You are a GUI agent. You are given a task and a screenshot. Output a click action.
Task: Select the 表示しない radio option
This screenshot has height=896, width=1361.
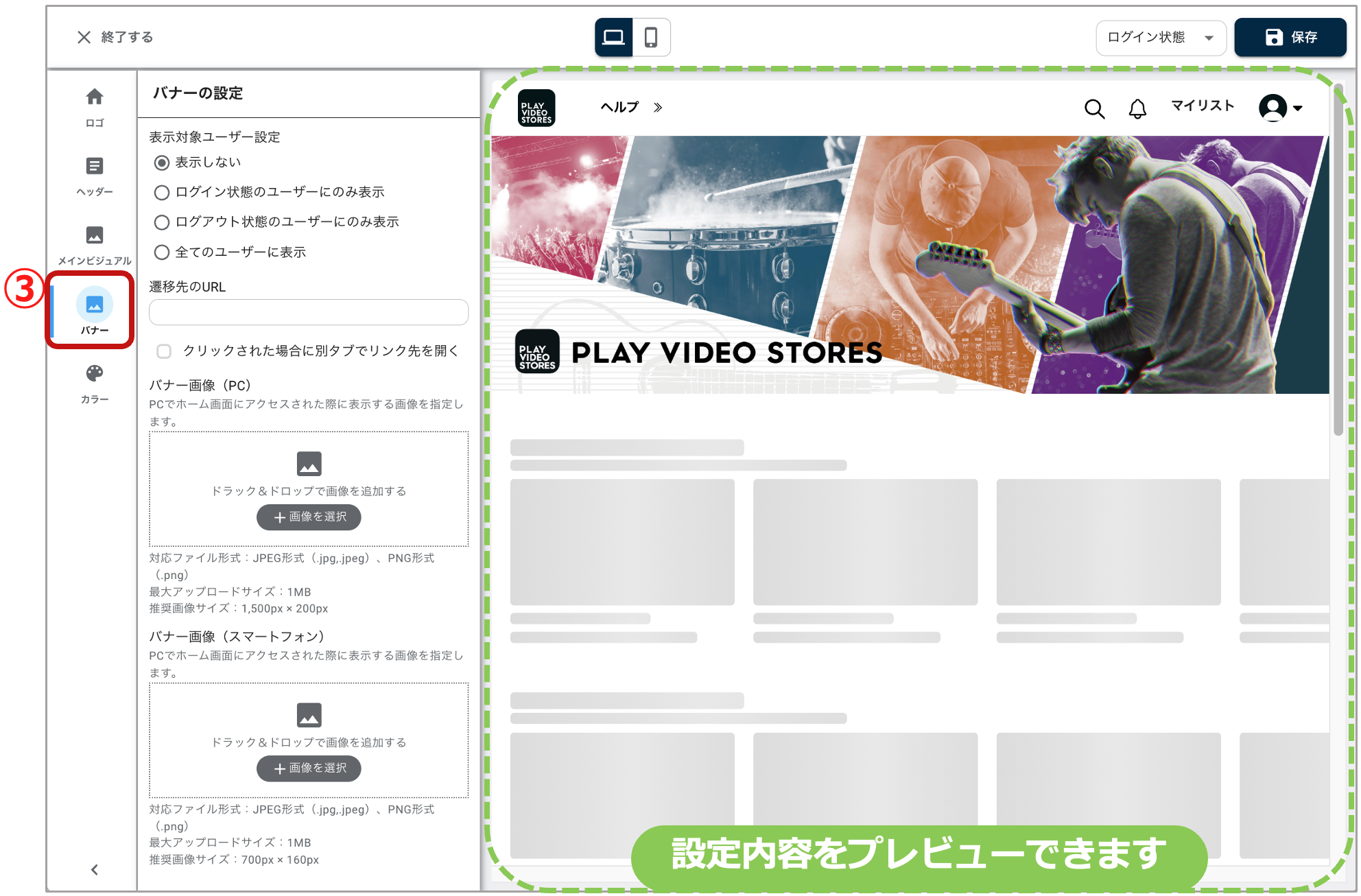coord(162,163)
